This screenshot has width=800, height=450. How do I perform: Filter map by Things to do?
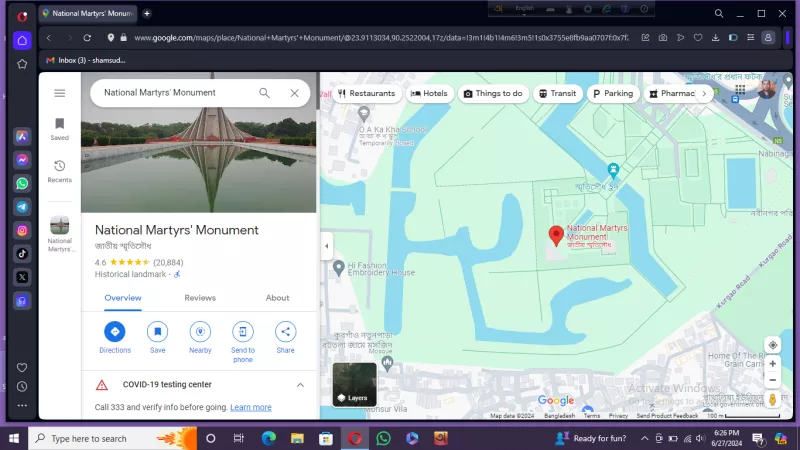coord(493,93)
